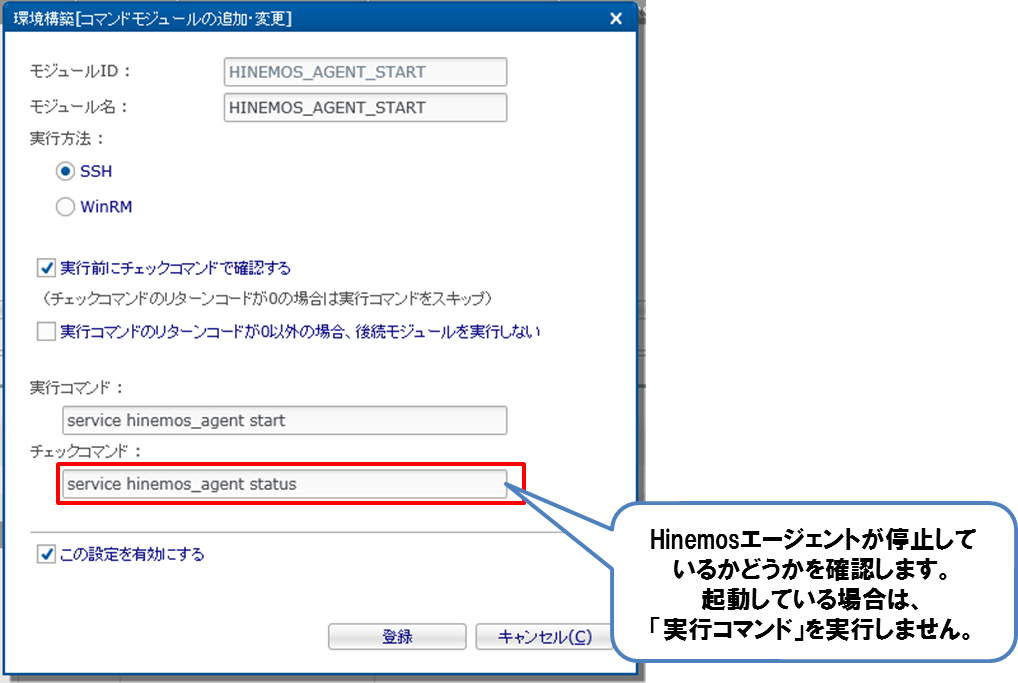The height and width of the screenshot is (683, 1018).
Task: Close the コマンドモジュールの追加・変更 dialog
Action: (615, 19)
